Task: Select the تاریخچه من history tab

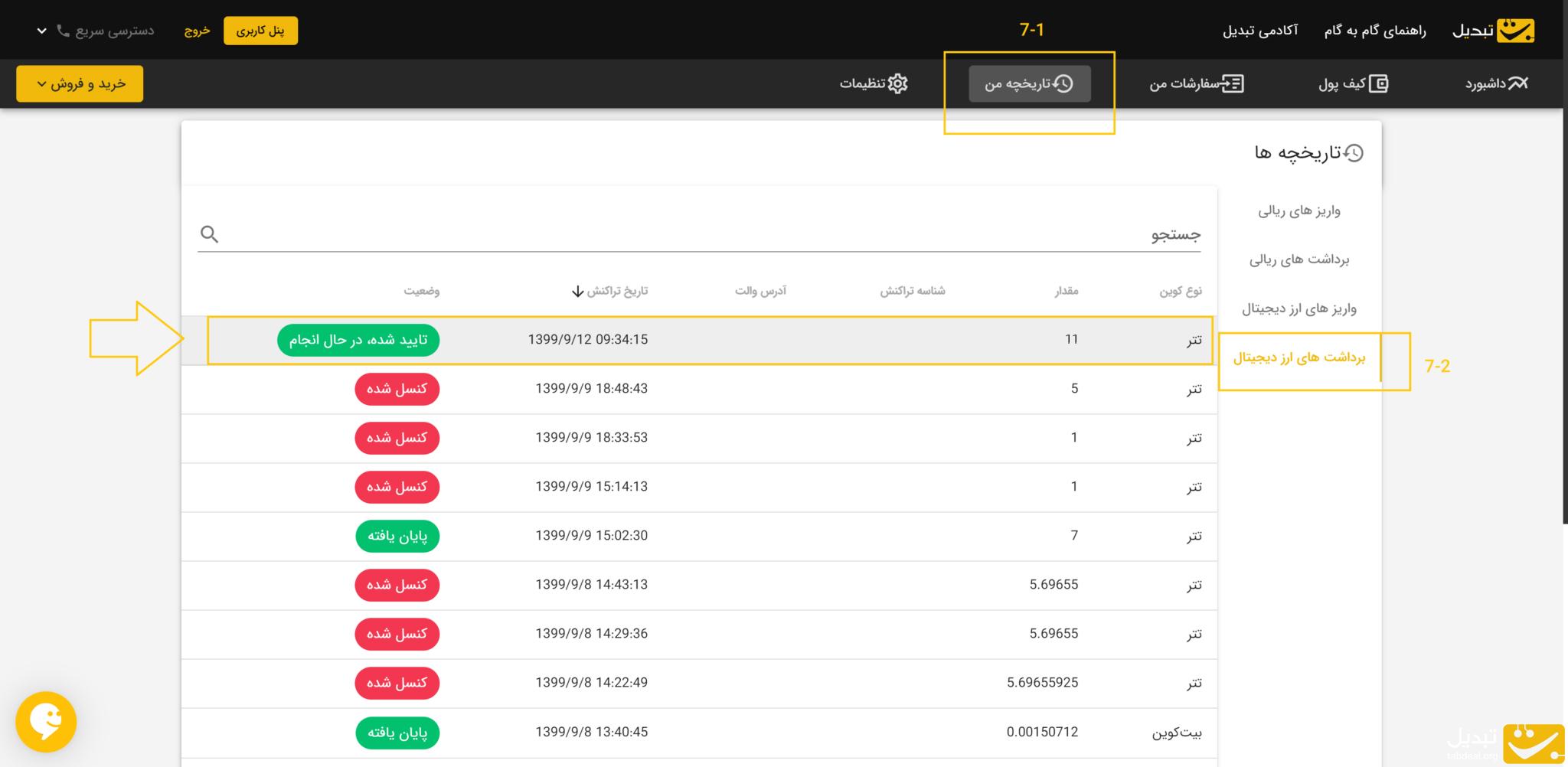Action: pyautogui.click(x=1029, y=83)
